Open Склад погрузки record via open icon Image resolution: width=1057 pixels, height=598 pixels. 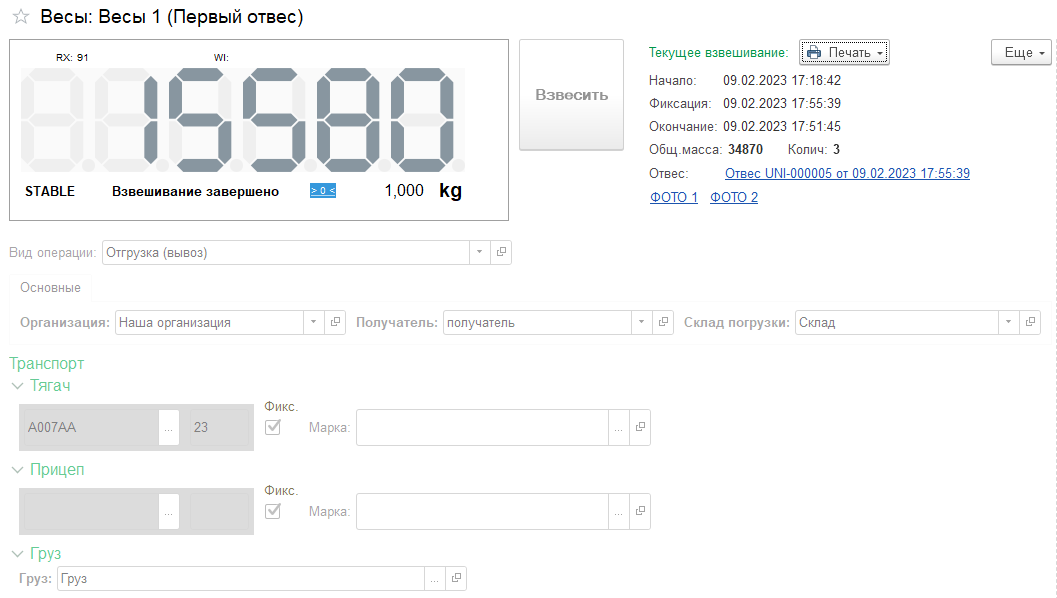pyautogui.click(x=1030, y=323)
